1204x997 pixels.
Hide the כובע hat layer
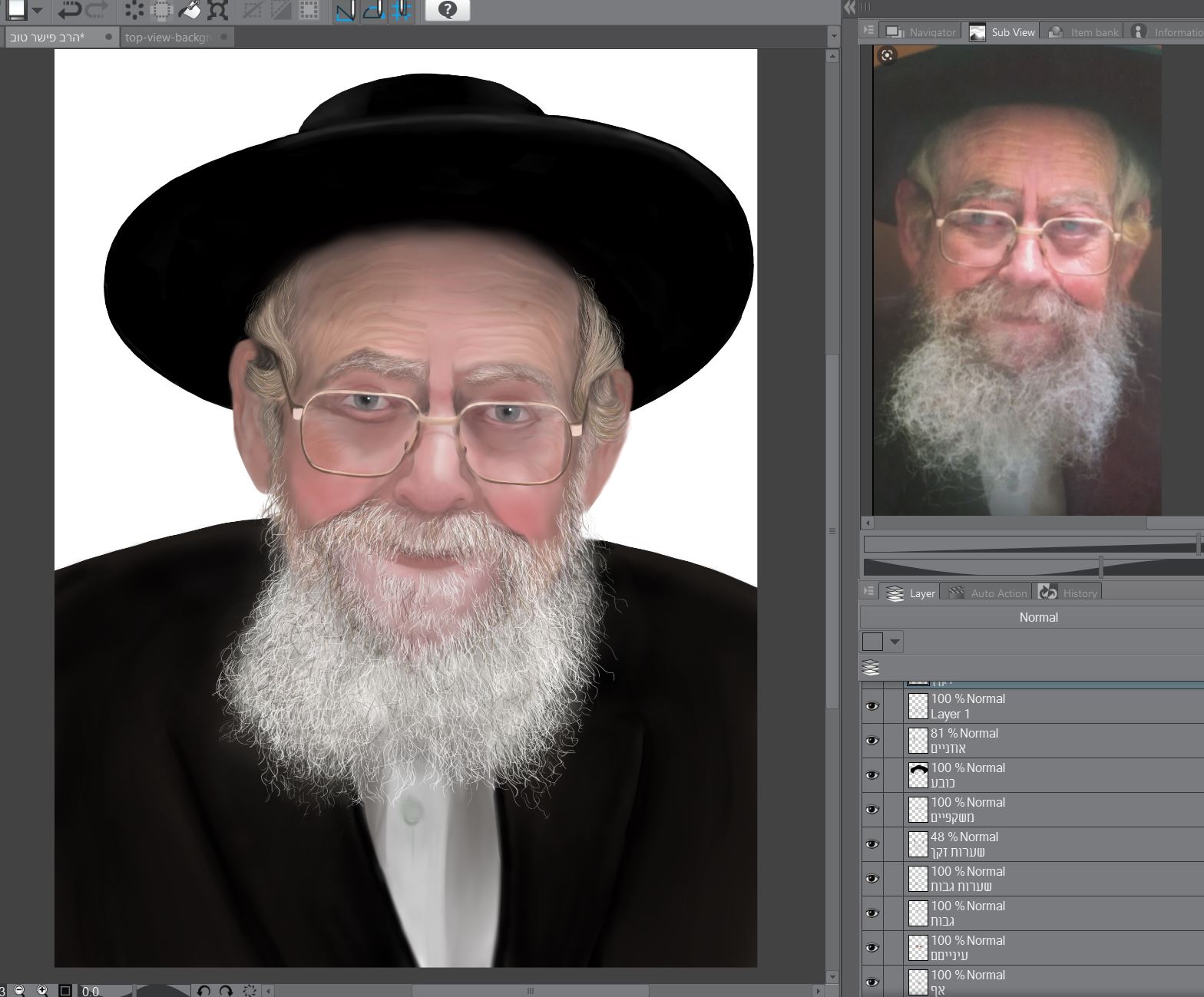pos(872,775)
